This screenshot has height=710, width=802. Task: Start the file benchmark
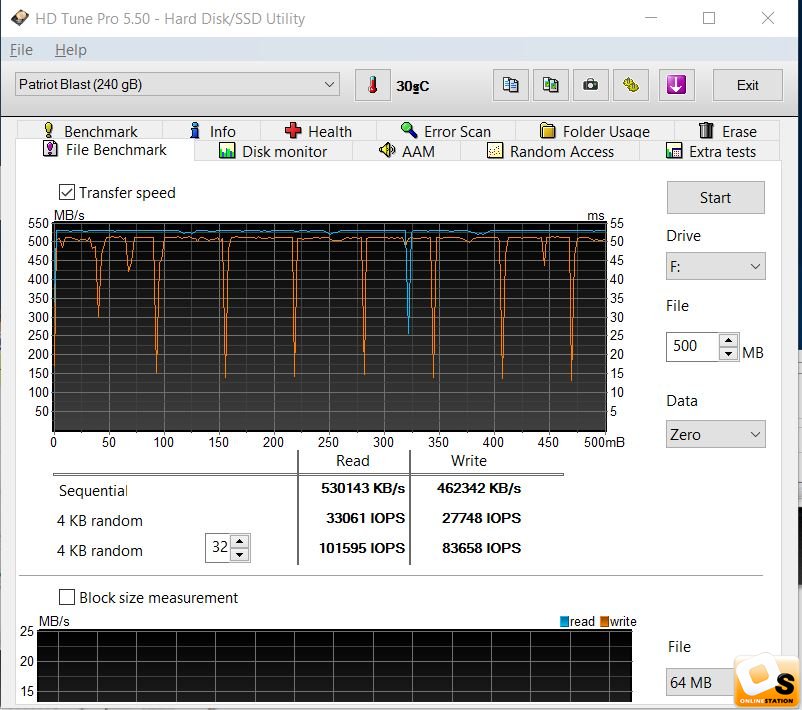(x=716, y=197)
